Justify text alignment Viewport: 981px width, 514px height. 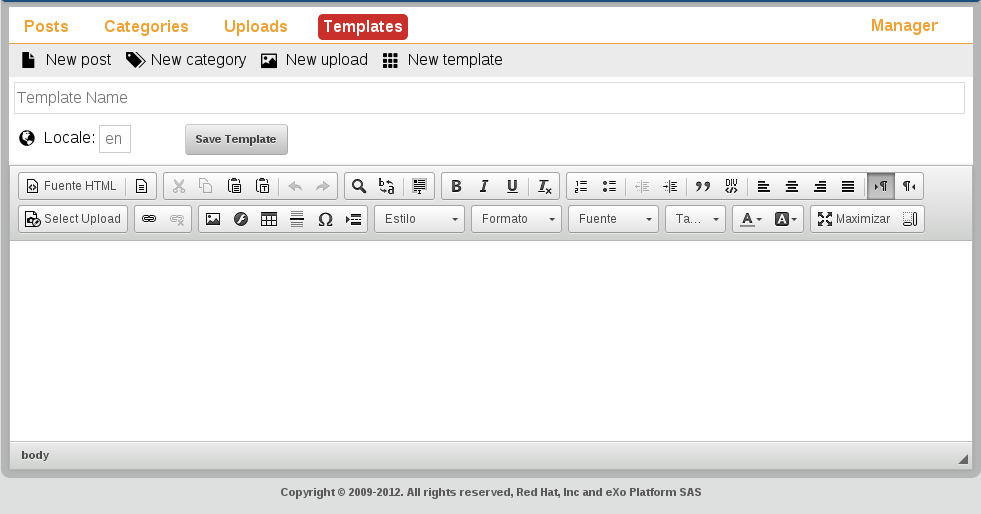click(848, 186)
